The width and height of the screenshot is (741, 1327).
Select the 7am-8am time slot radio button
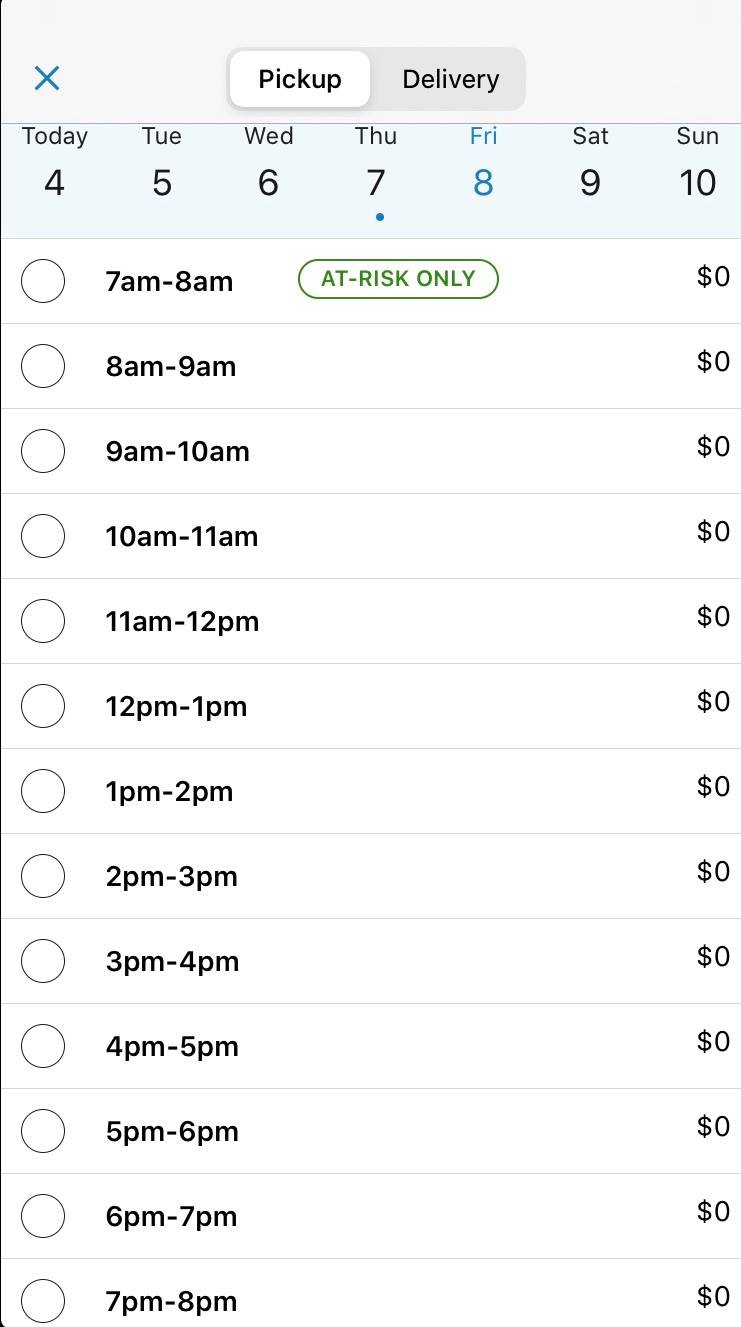click(x=43, y=281)
